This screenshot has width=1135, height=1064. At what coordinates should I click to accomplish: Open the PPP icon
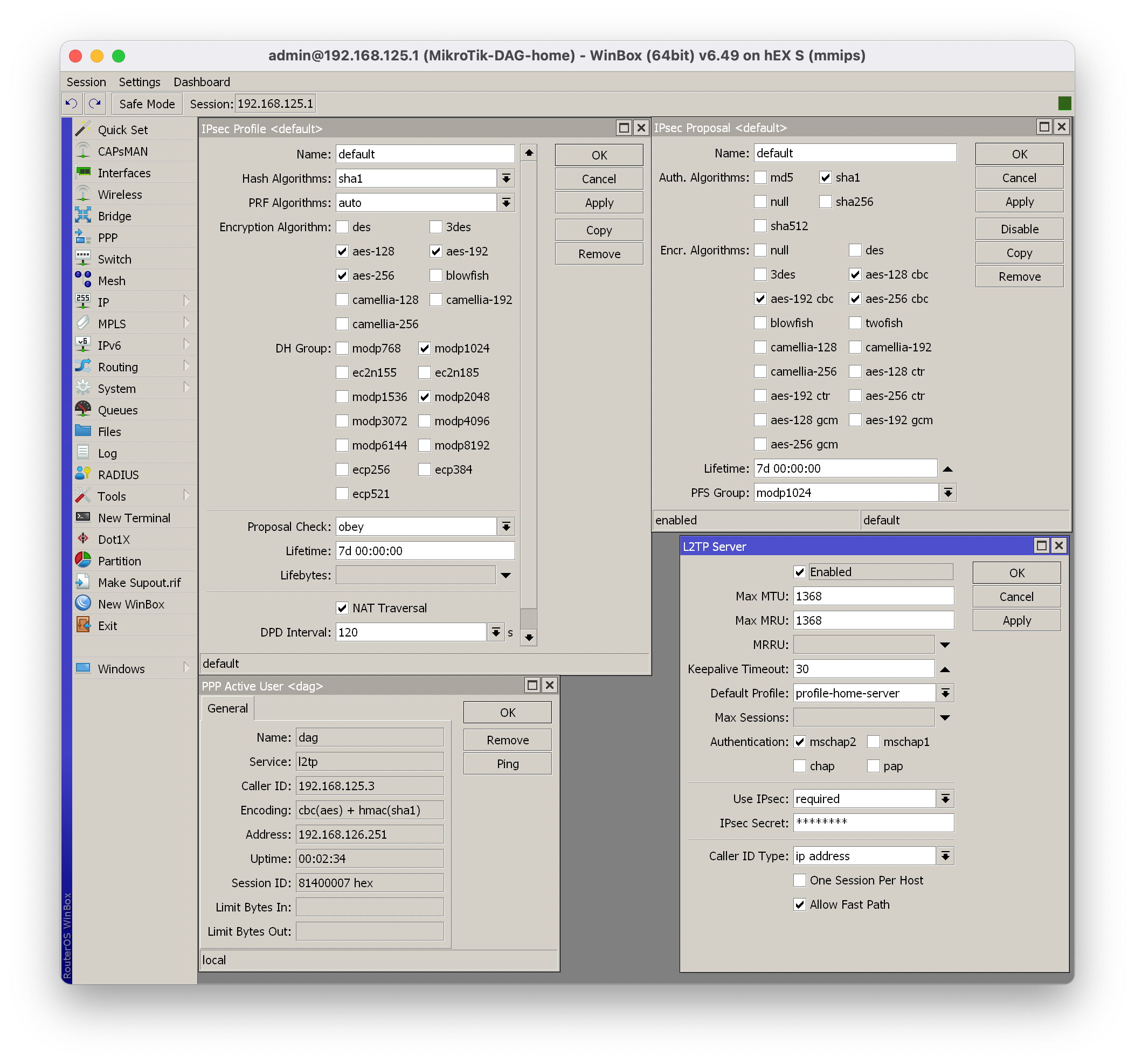[84, 238]
